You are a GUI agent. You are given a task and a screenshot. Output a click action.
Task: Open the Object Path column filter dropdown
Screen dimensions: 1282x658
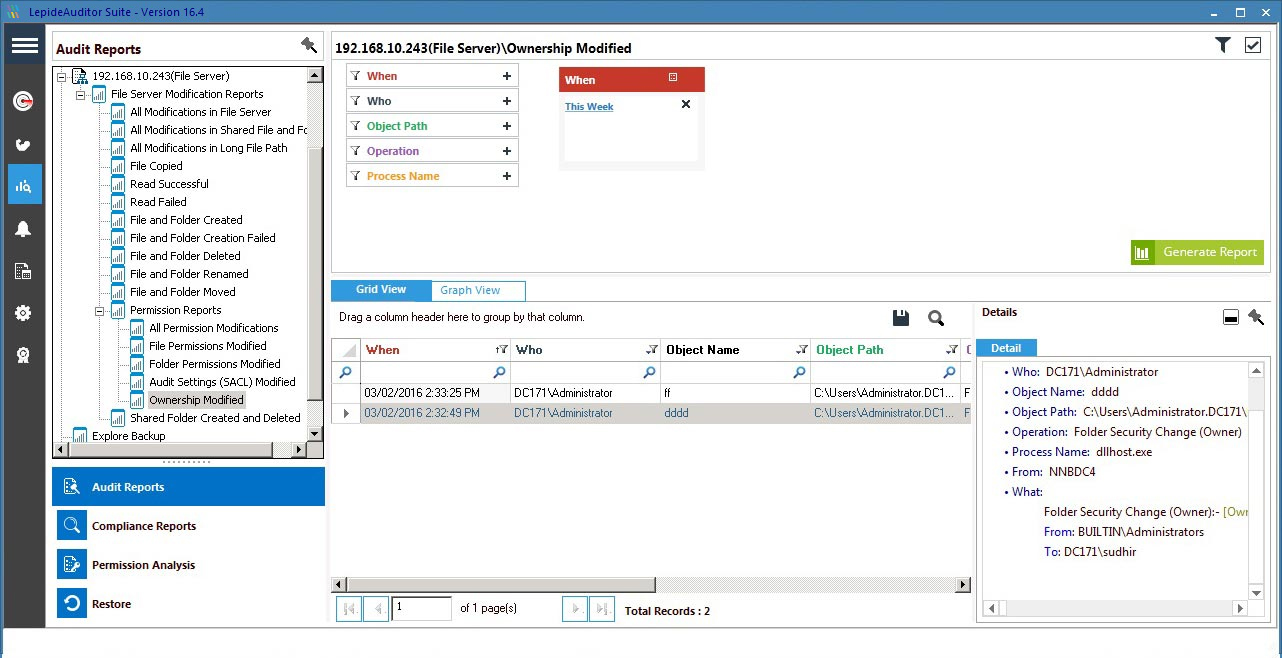click(x=952, y=350)
